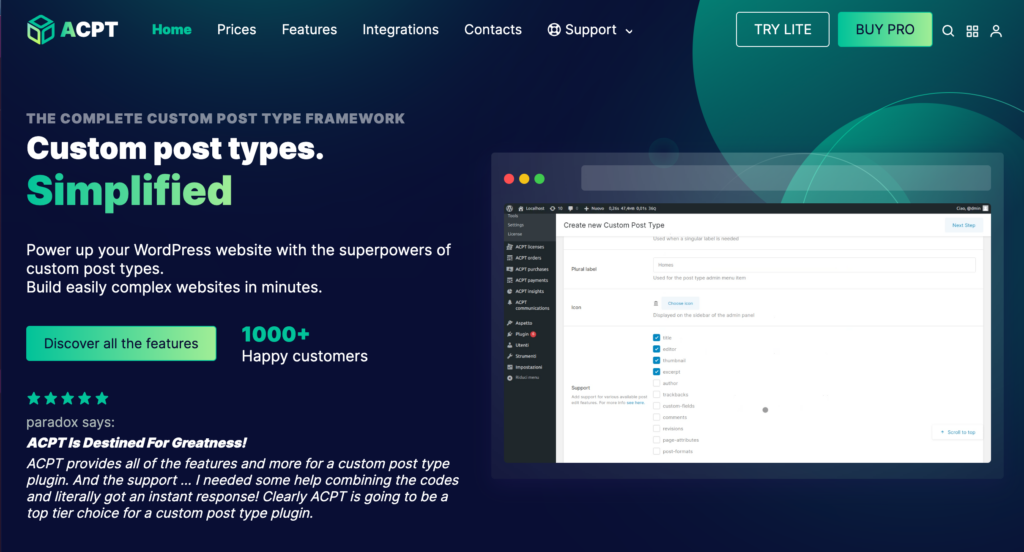Click the WordPress logo in admin bar

click(511, 208)
